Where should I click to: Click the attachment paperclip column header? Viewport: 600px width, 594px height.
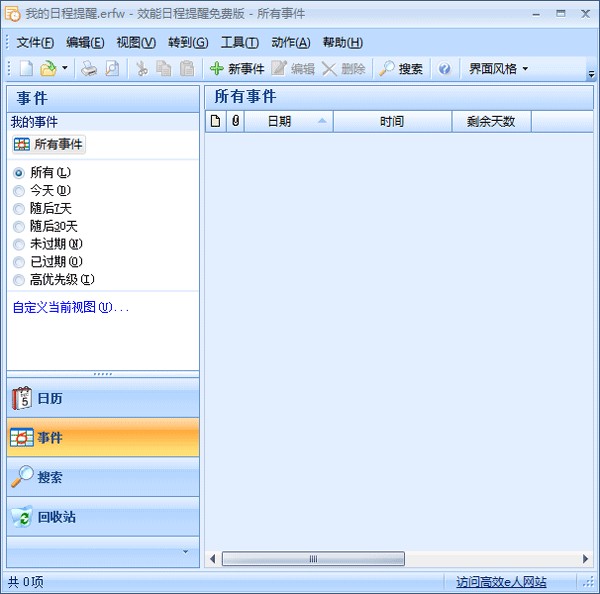click(235, 122)
